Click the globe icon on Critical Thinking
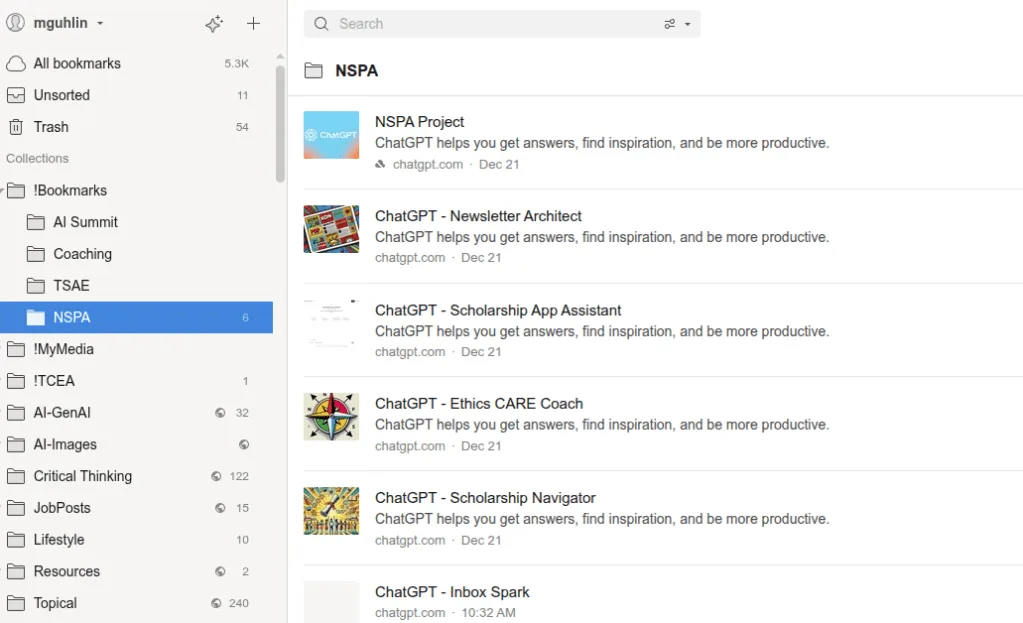 pos(216,476)
